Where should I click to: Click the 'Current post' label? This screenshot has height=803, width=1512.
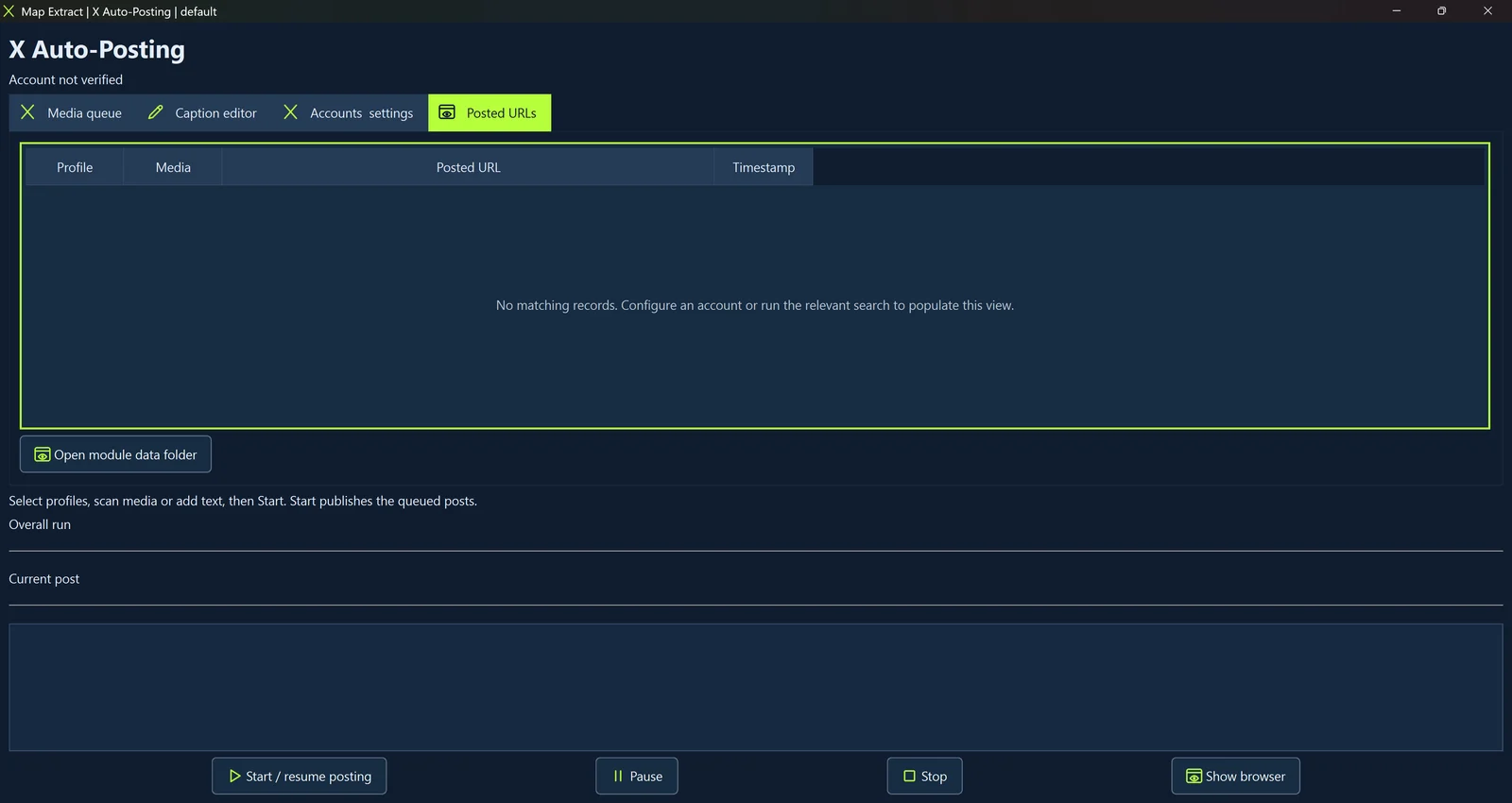coord(44,579)
